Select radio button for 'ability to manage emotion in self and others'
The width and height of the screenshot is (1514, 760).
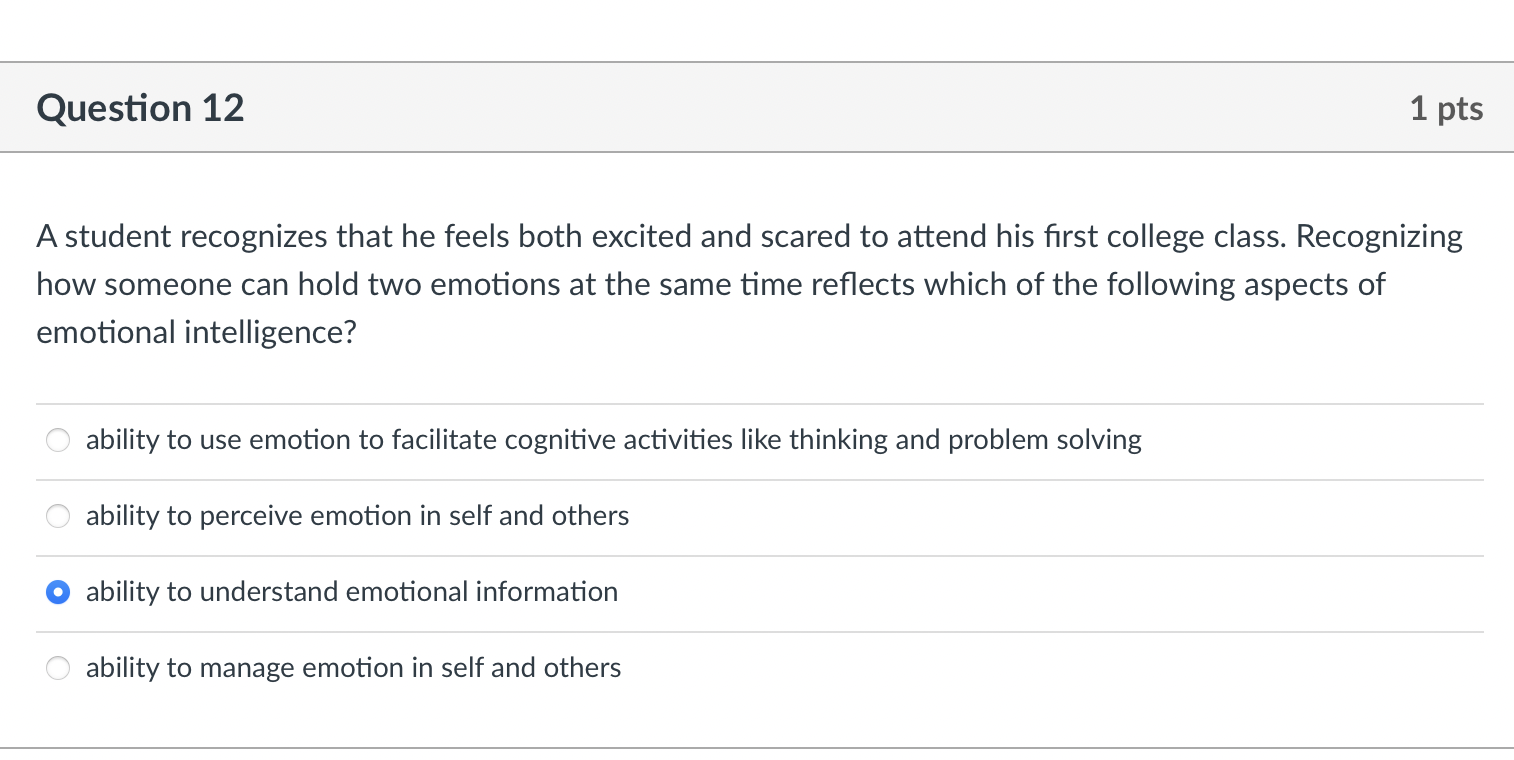(x=57, y=668)
